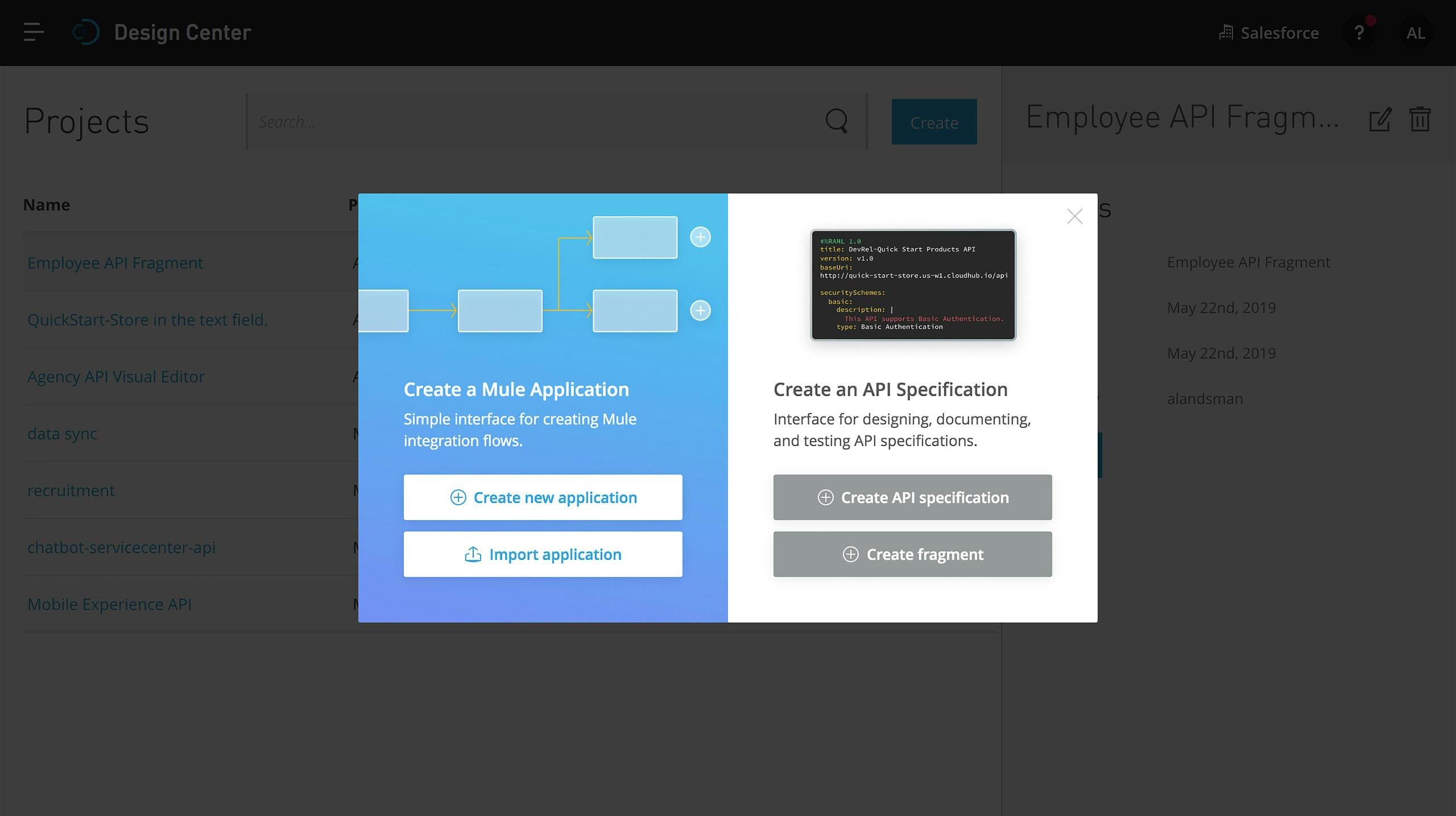This screenshot has height=816, width=1456.
Task: Select the Create fragment option
Action: pos(912,554)
